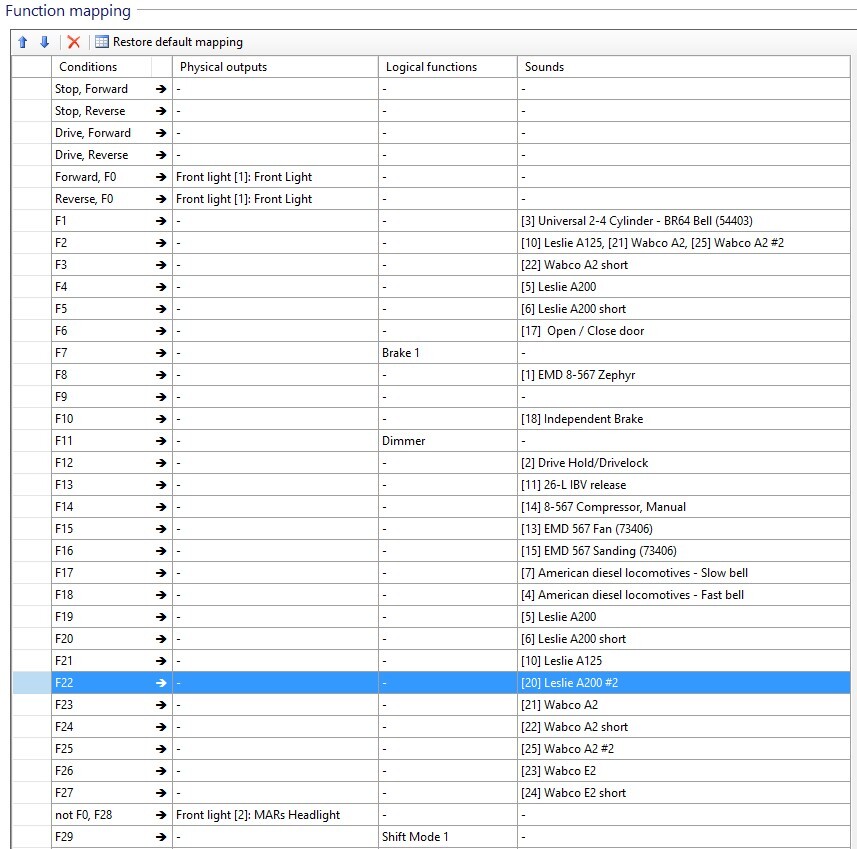Select the MARs Headlight physical output cell

(x=258, y=815)
